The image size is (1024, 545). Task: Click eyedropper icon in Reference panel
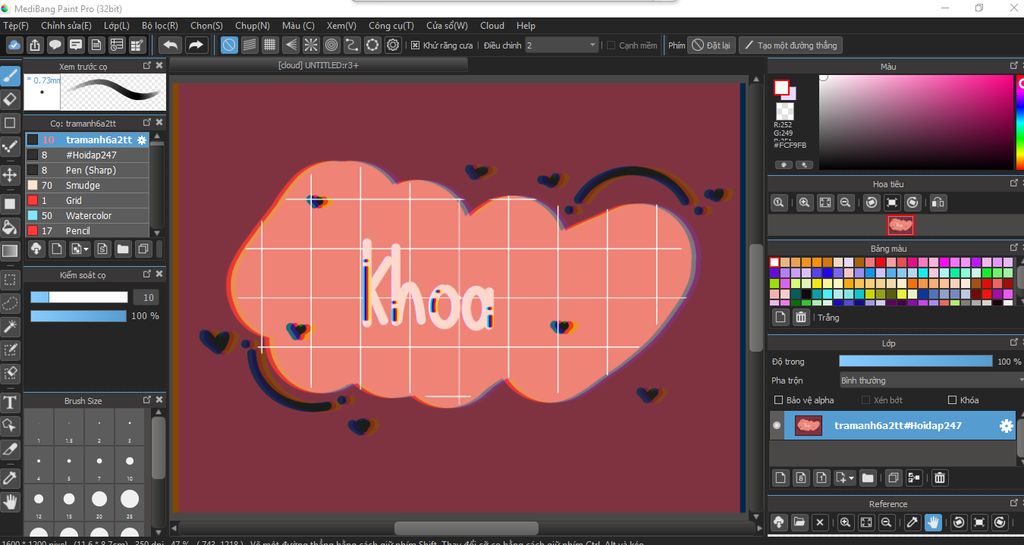coord(912,522)
